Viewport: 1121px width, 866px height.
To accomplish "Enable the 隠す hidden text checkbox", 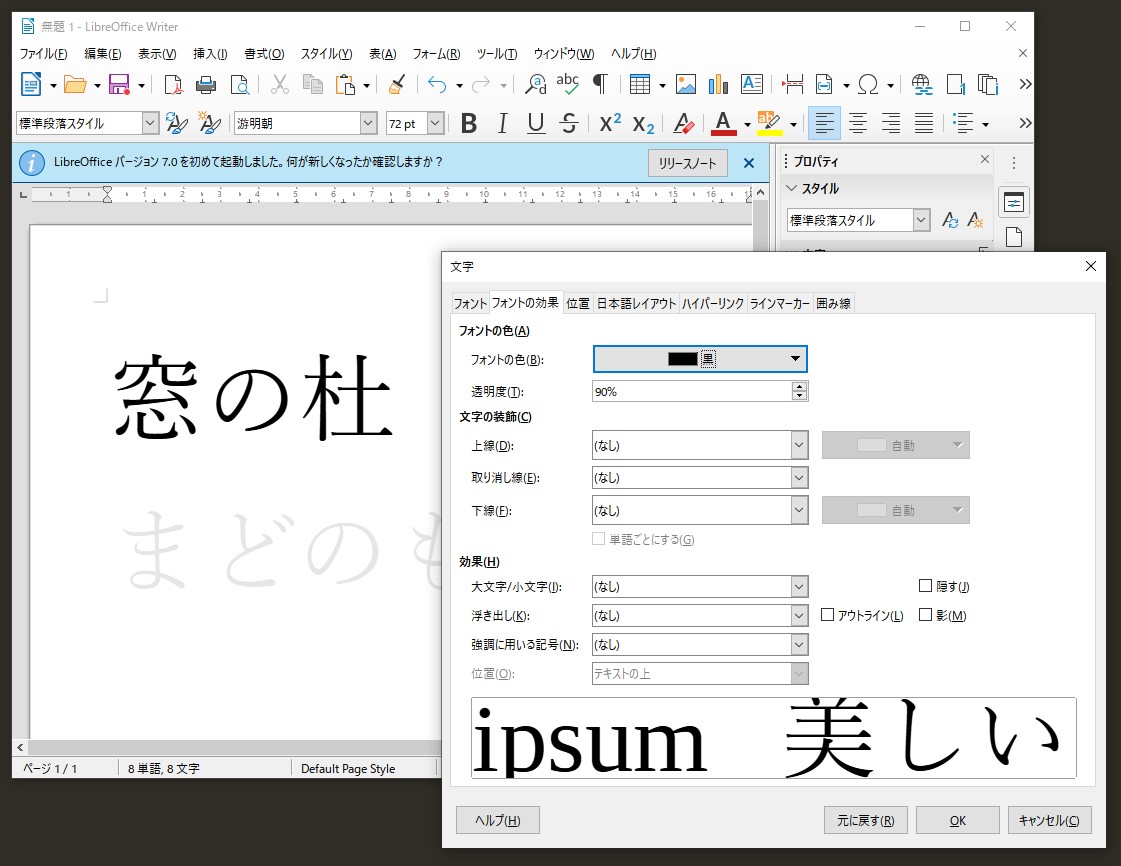I will [924, 586].
